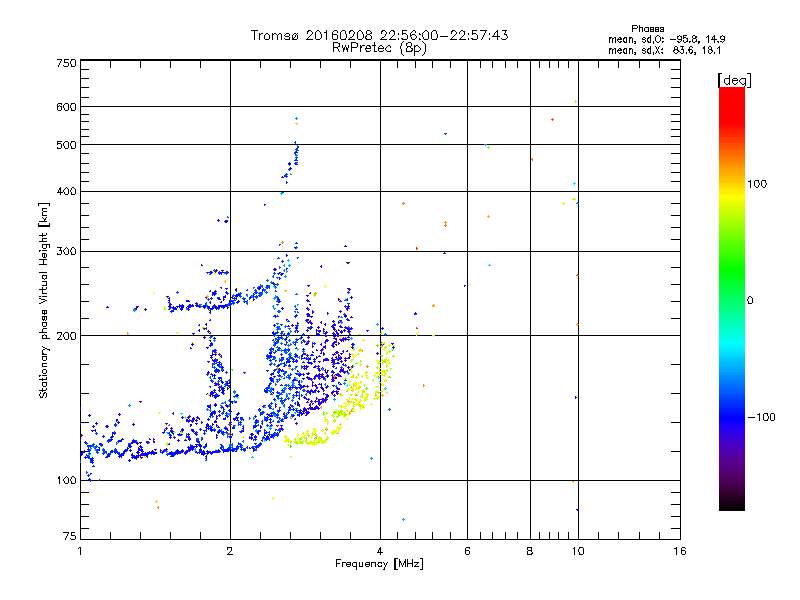Click the x-axis tick label '16'

[x=680, y=551]
